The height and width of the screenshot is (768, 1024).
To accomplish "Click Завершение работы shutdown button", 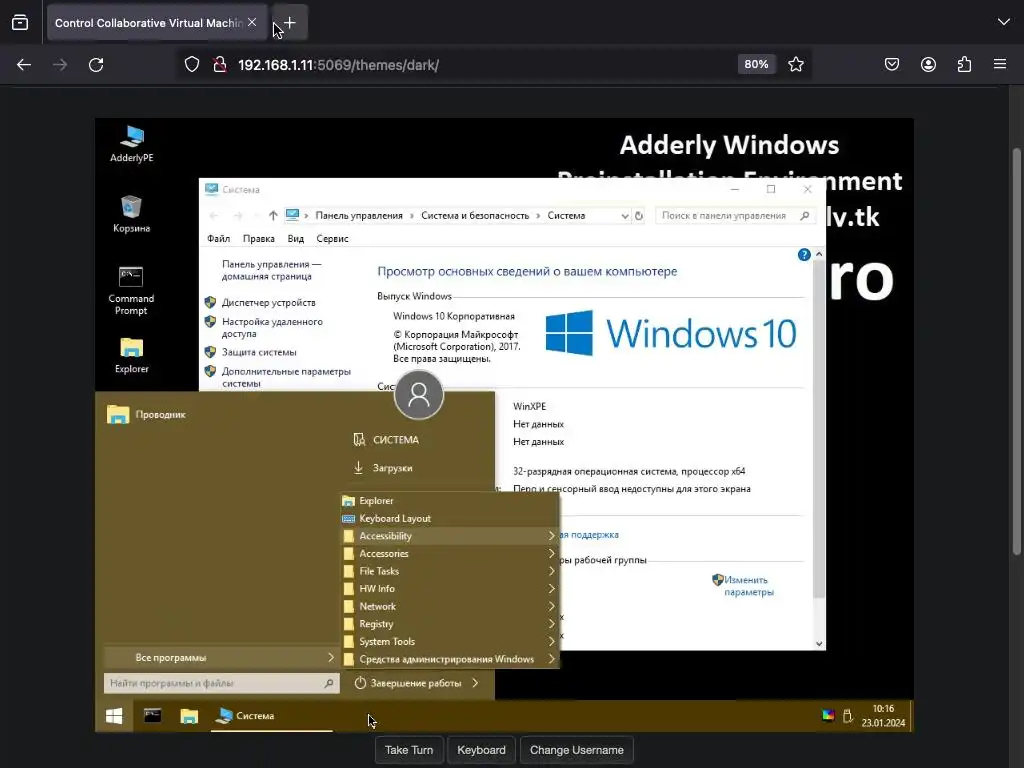I will [x=408, y=683].
